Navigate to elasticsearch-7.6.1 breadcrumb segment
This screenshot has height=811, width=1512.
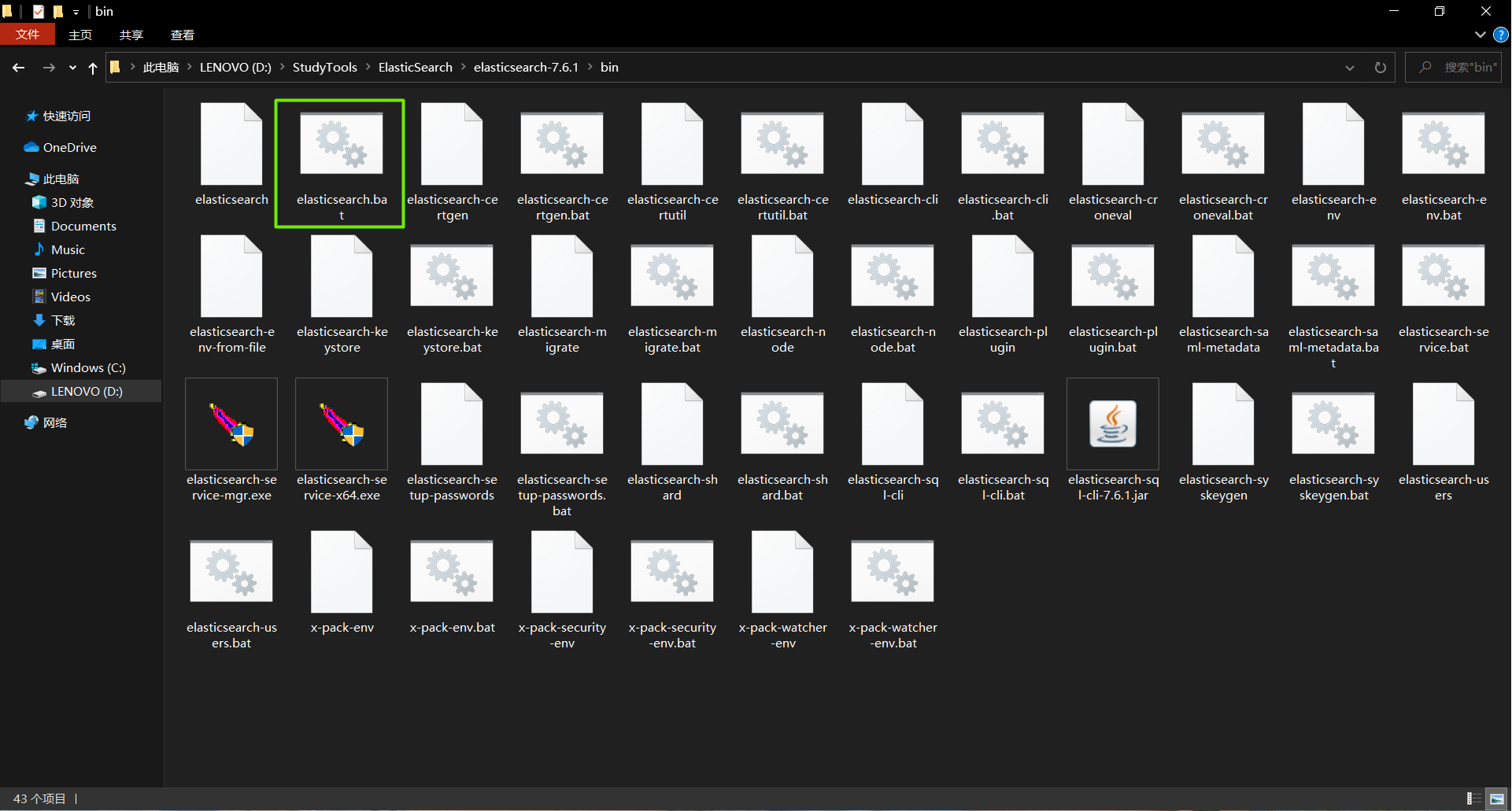point(526,68)
